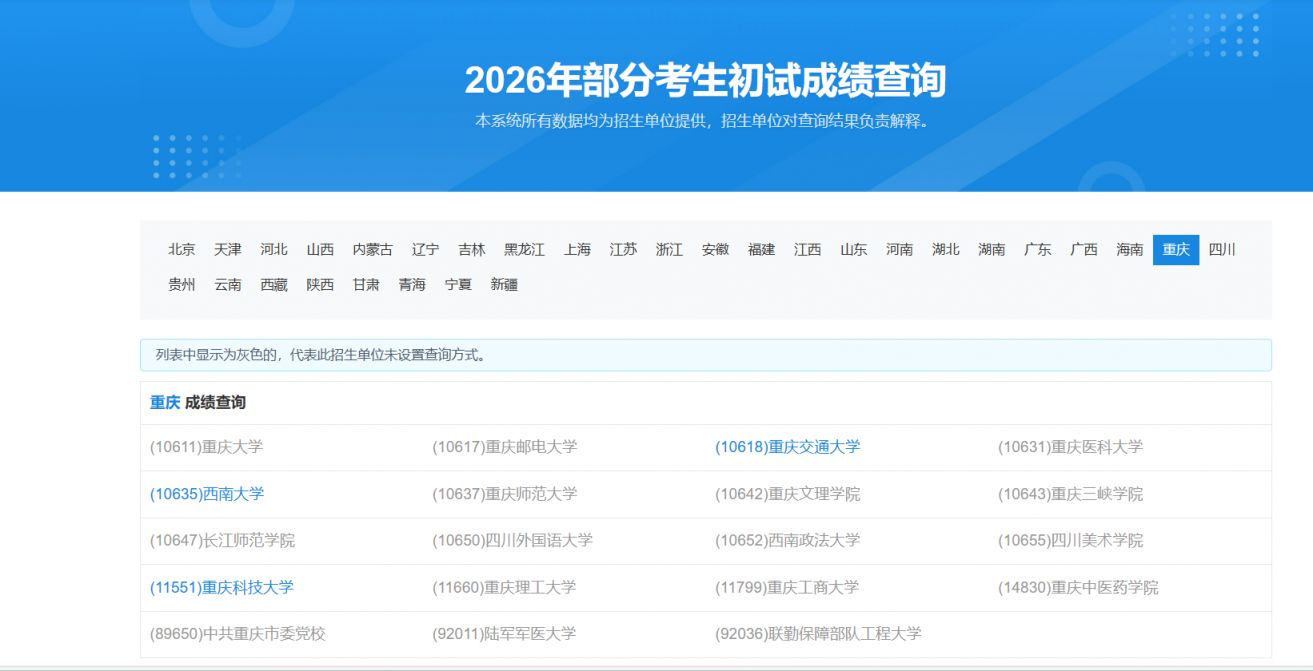The width and height of the screenshot is (1313, 671).
Task: Select the 山西 province tab
Action: pos(320,250)
